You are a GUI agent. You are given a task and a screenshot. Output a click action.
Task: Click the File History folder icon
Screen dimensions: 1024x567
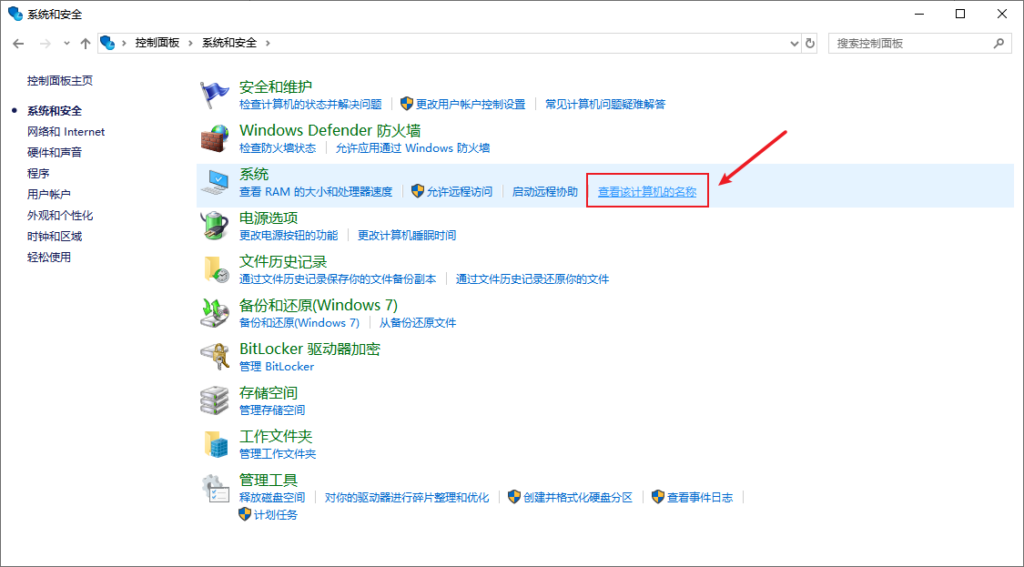click(x=216, y=269)
